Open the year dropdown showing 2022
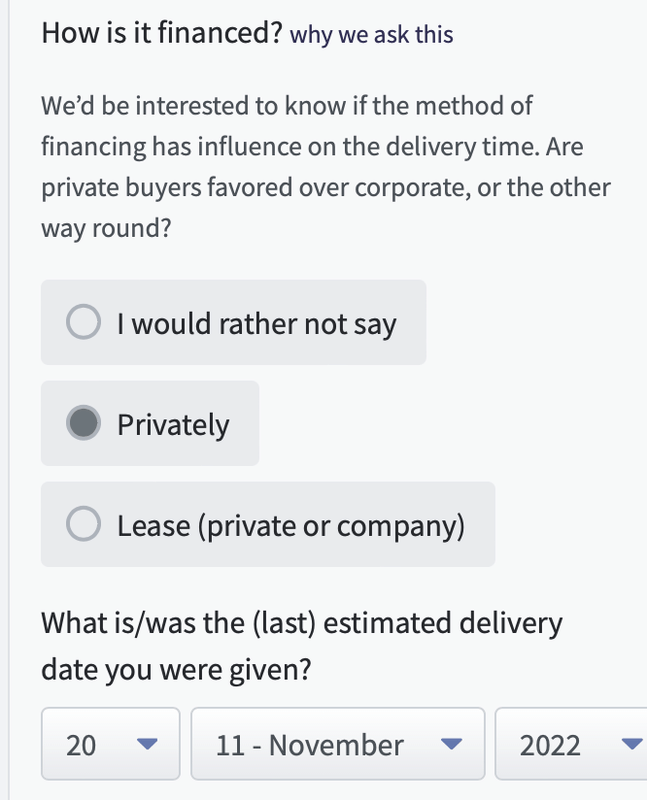This screenshot has height=800, width=647. click(570, 744)
